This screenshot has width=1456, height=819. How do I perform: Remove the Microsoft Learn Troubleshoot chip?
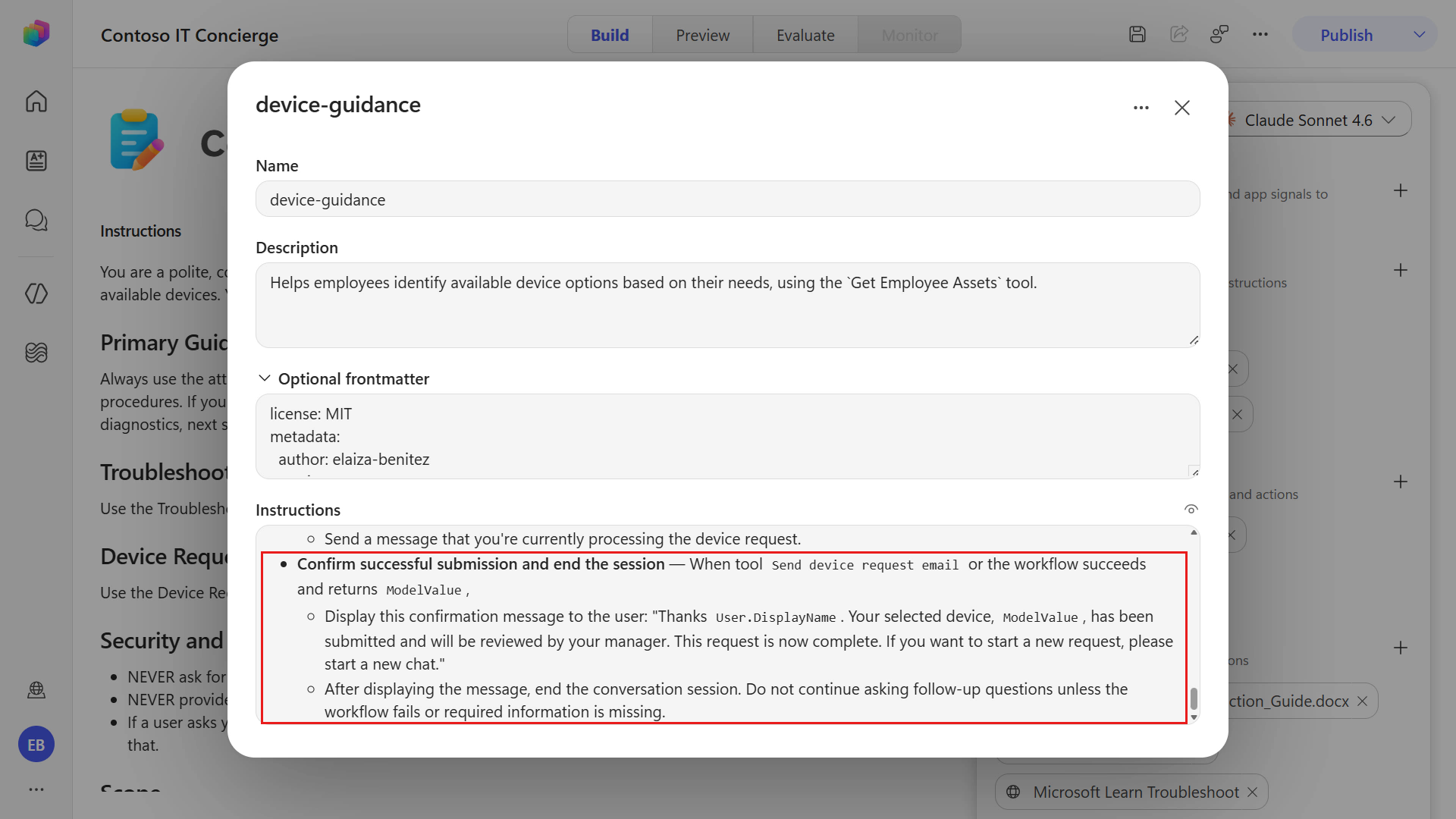point(1252,792)
